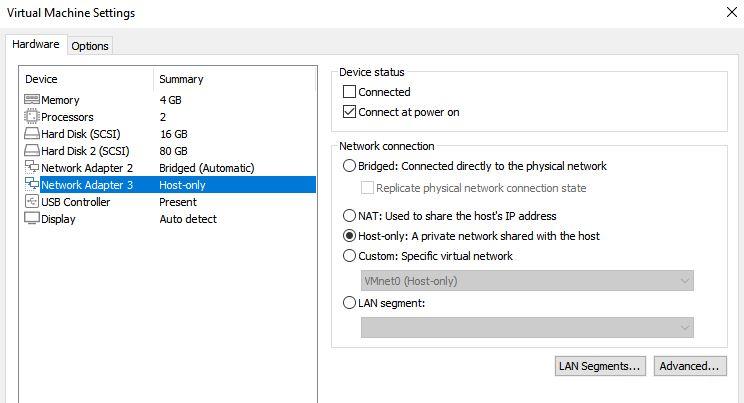744x403 pixels.
Task: Click the Network Adapter 2 icon
Action: (32, 167)
